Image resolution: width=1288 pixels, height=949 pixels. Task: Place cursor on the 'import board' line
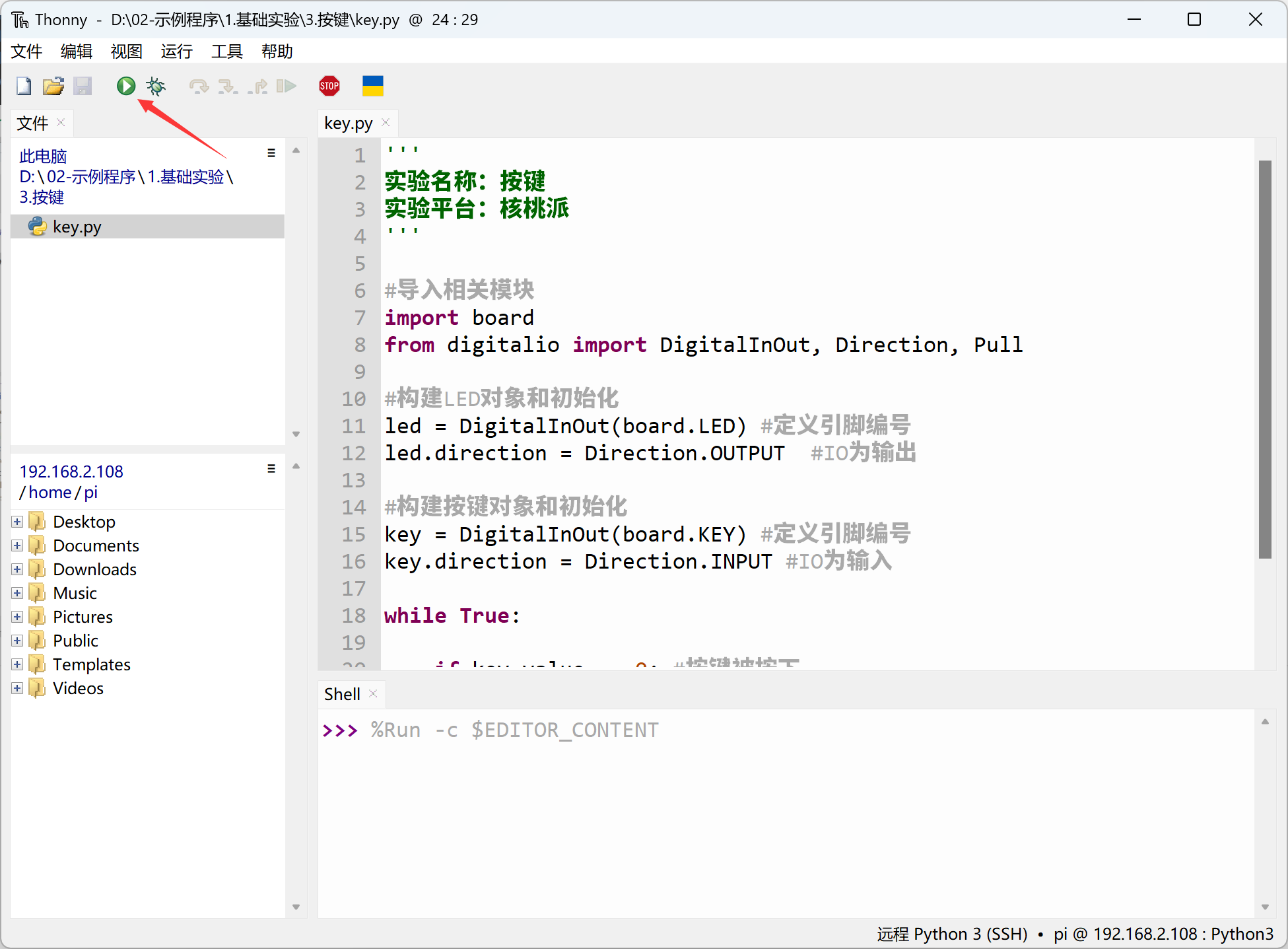(459, 318)
